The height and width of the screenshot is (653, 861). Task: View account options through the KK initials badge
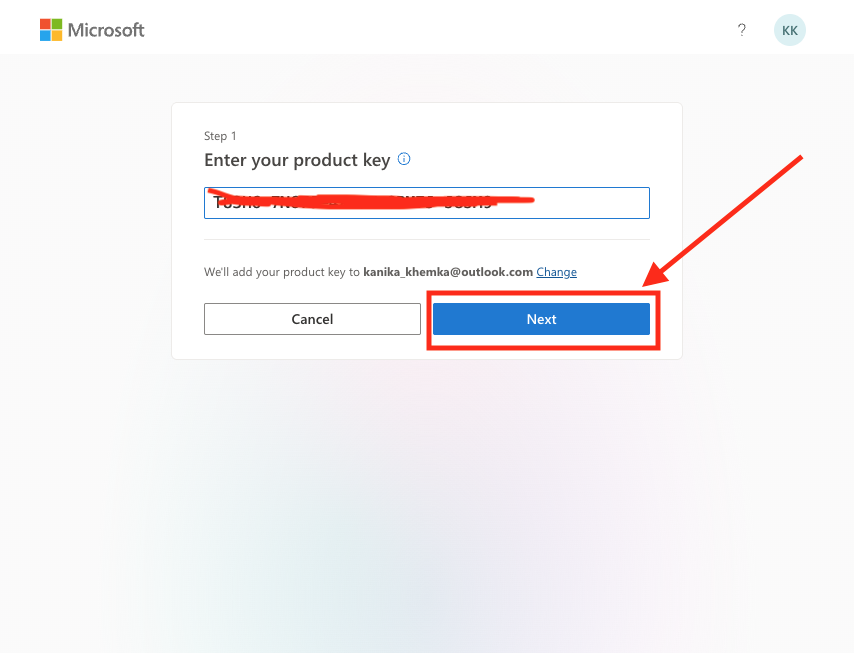(x=789, y=30)
